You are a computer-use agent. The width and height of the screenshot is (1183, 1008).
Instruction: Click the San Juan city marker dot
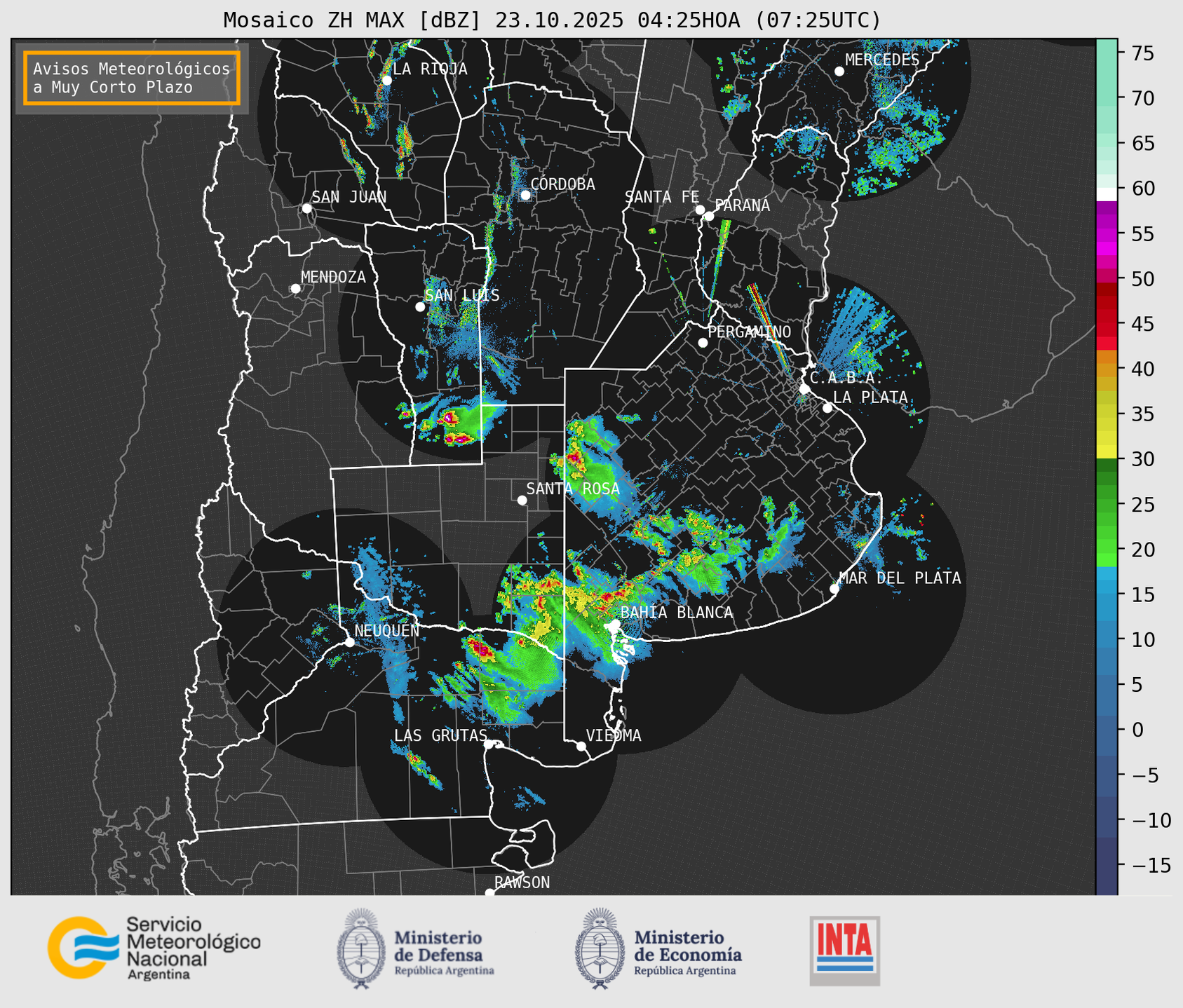click(x=306, y=208)
